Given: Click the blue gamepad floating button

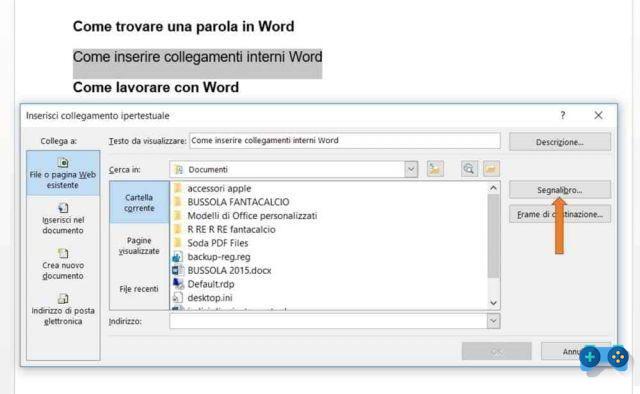Looking at the screenshot, I should [x=618, y=357].
